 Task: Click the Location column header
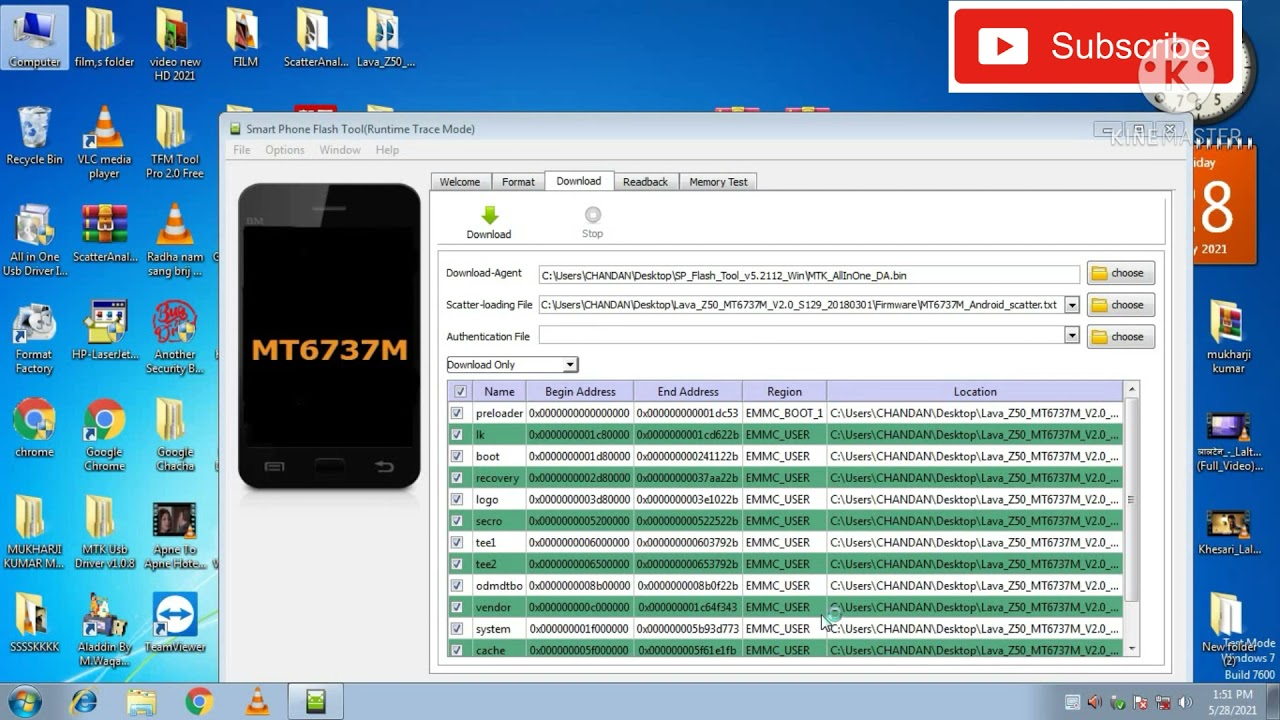[x=975, y=392]
